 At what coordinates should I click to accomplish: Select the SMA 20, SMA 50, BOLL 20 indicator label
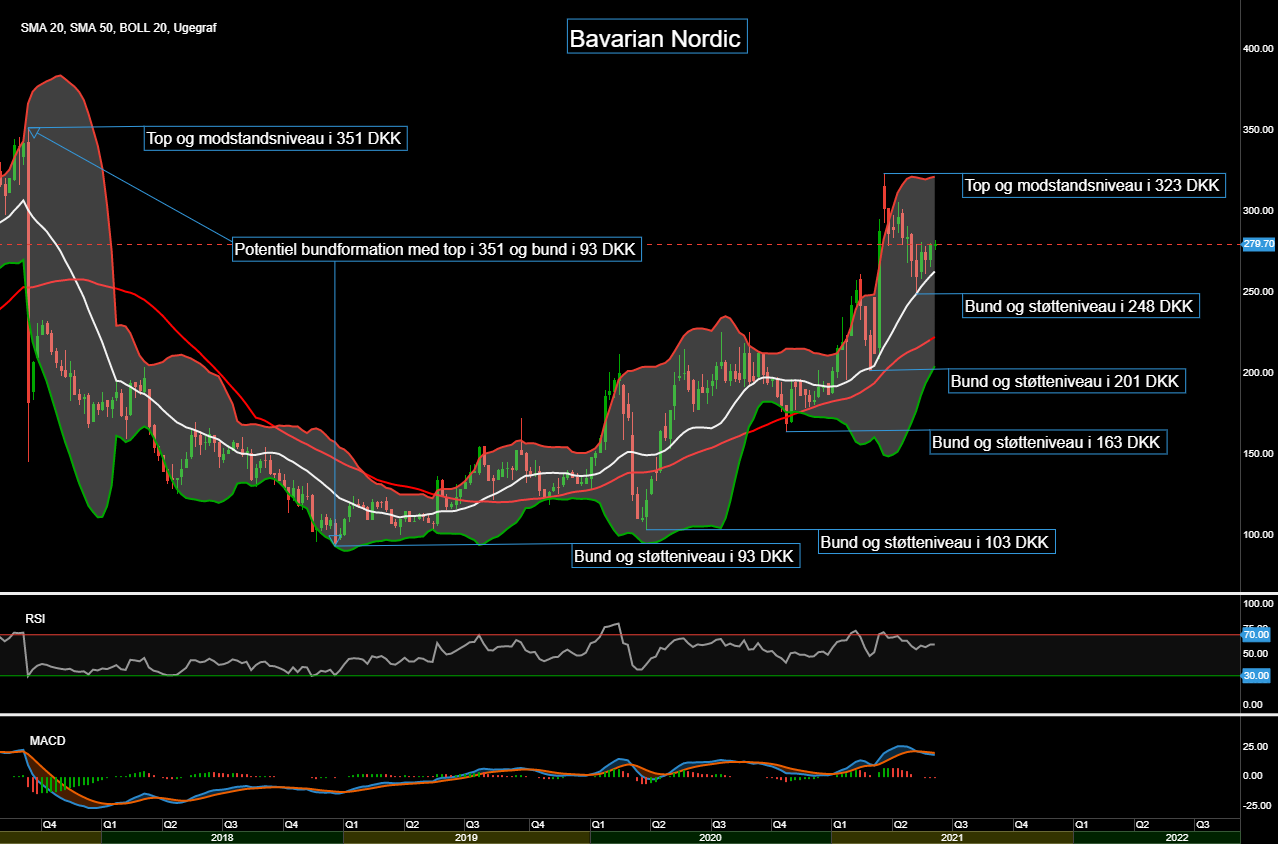coord(119,28)
